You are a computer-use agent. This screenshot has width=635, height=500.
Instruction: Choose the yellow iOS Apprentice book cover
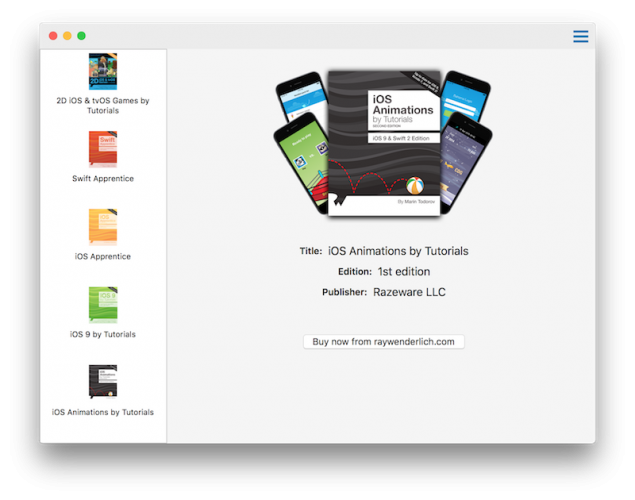(102, 227)
